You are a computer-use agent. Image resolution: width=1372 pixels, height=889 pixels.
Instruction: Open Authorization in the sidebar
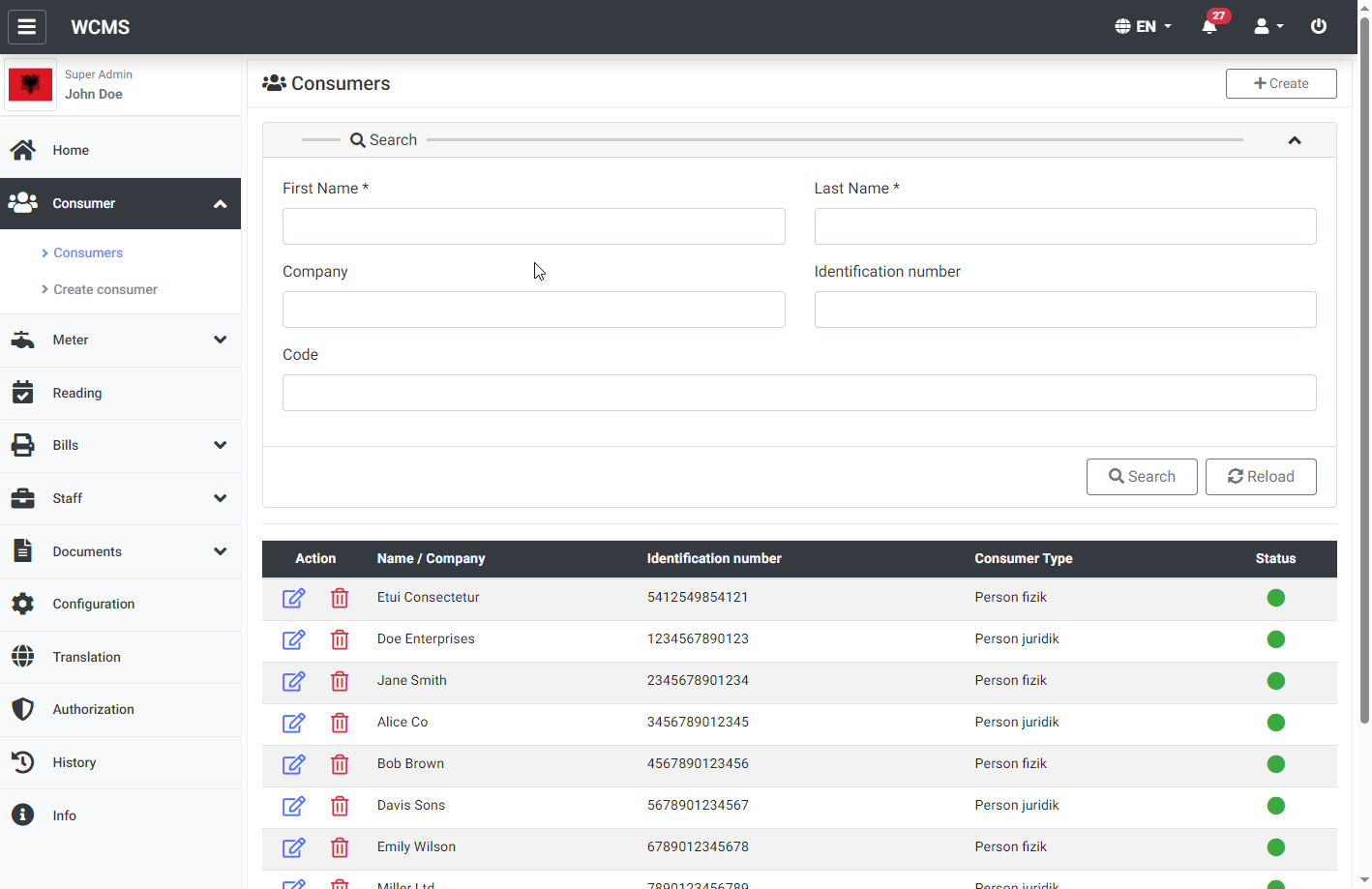tap(120, 709)
